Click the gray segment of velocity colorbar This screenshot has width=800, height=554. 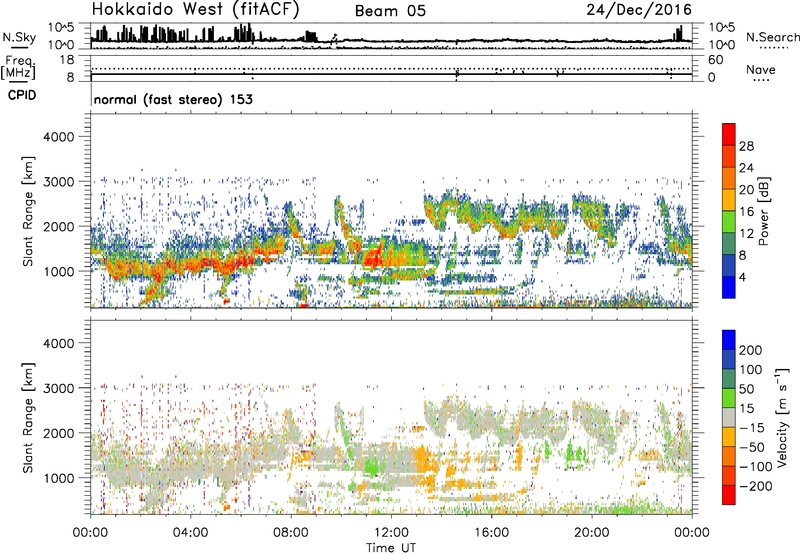coord(729,418)
